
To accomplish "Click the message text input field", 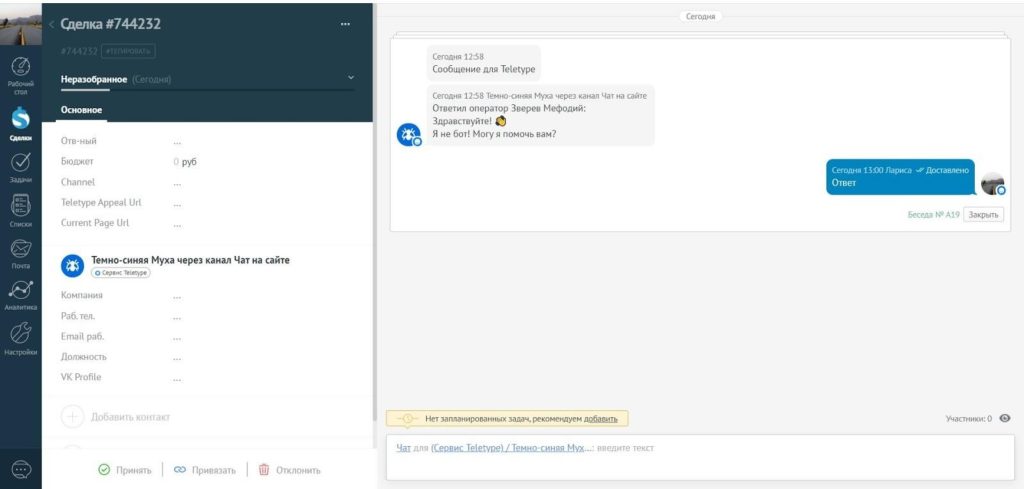I will 700,457.
